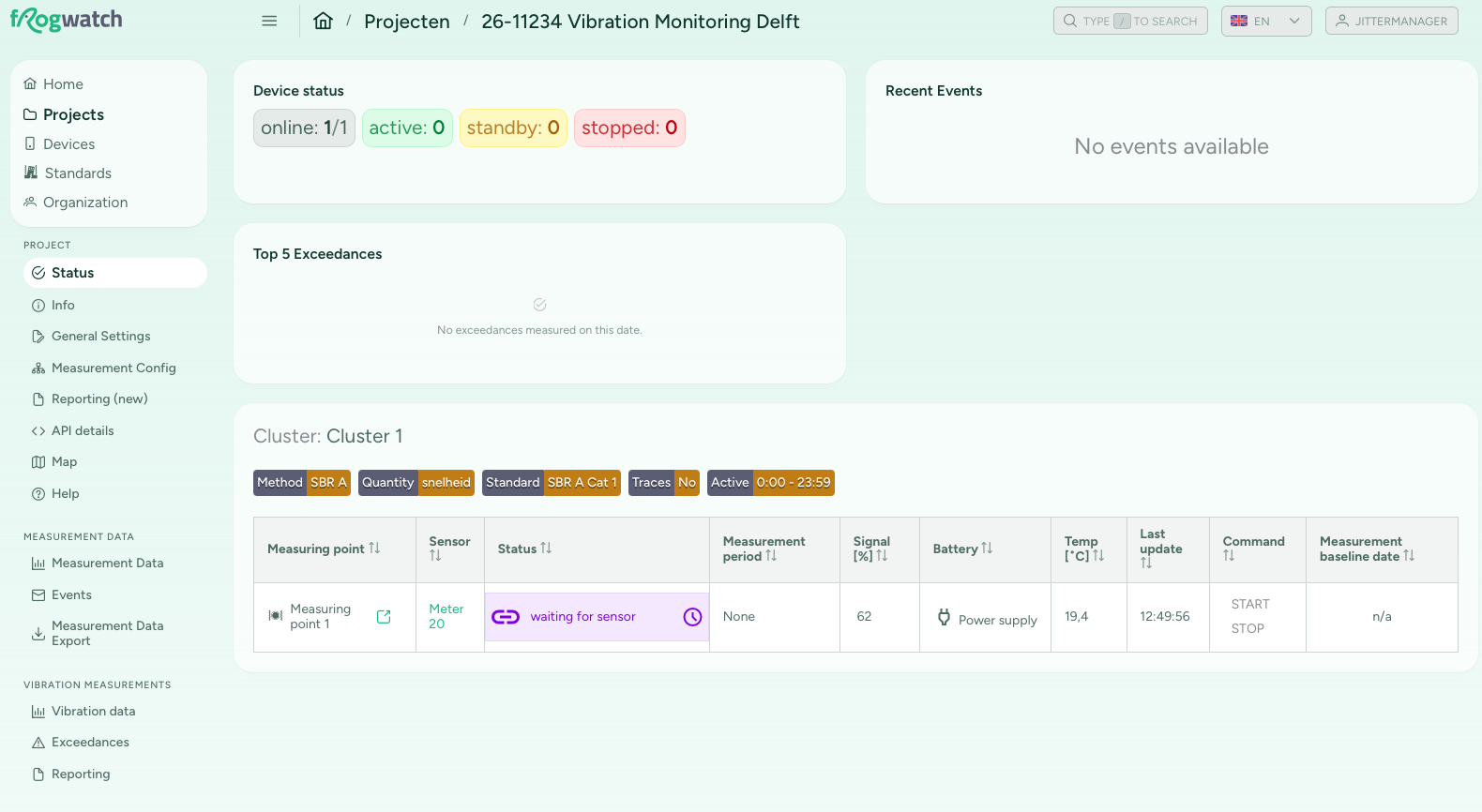Viewport: 1482px width, 812px height.
Task: Sort table by Measuring point column
Action: click(374, 548)
